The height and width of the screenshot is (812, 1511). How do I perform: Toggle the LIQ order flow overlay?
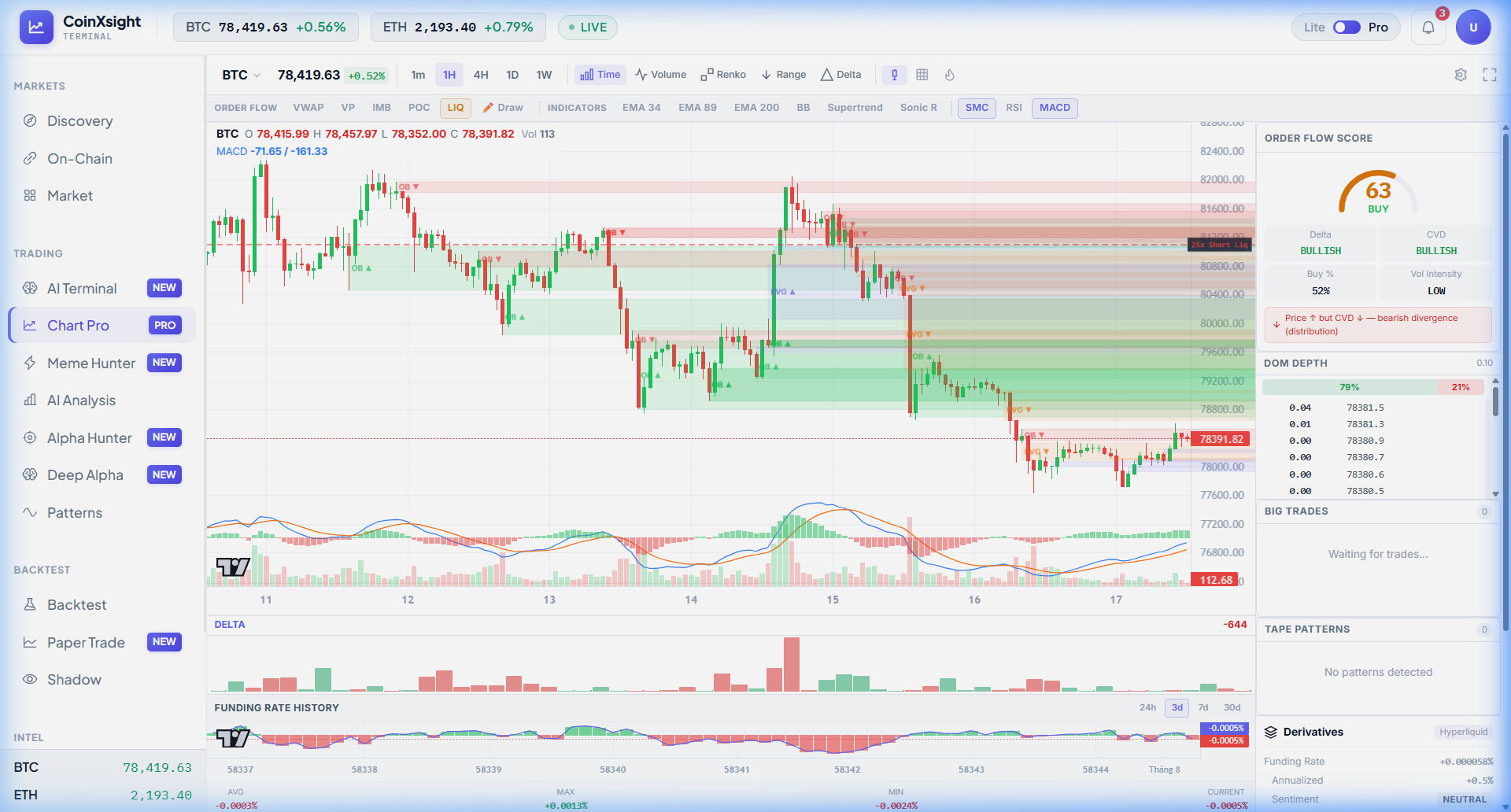coord(456,108)
